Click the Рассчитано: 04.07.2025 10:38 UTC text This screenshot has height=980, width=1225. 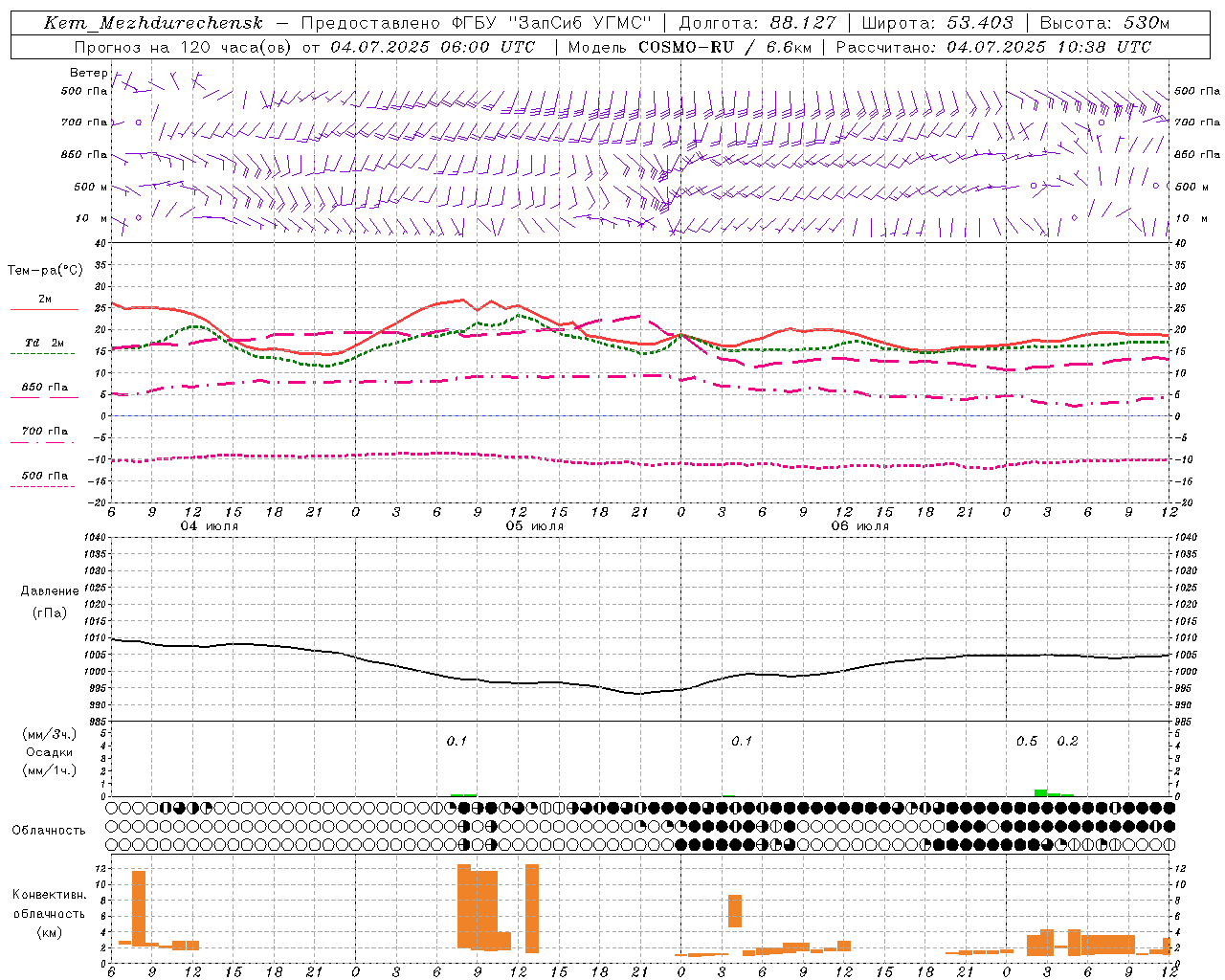click(994, 47)
